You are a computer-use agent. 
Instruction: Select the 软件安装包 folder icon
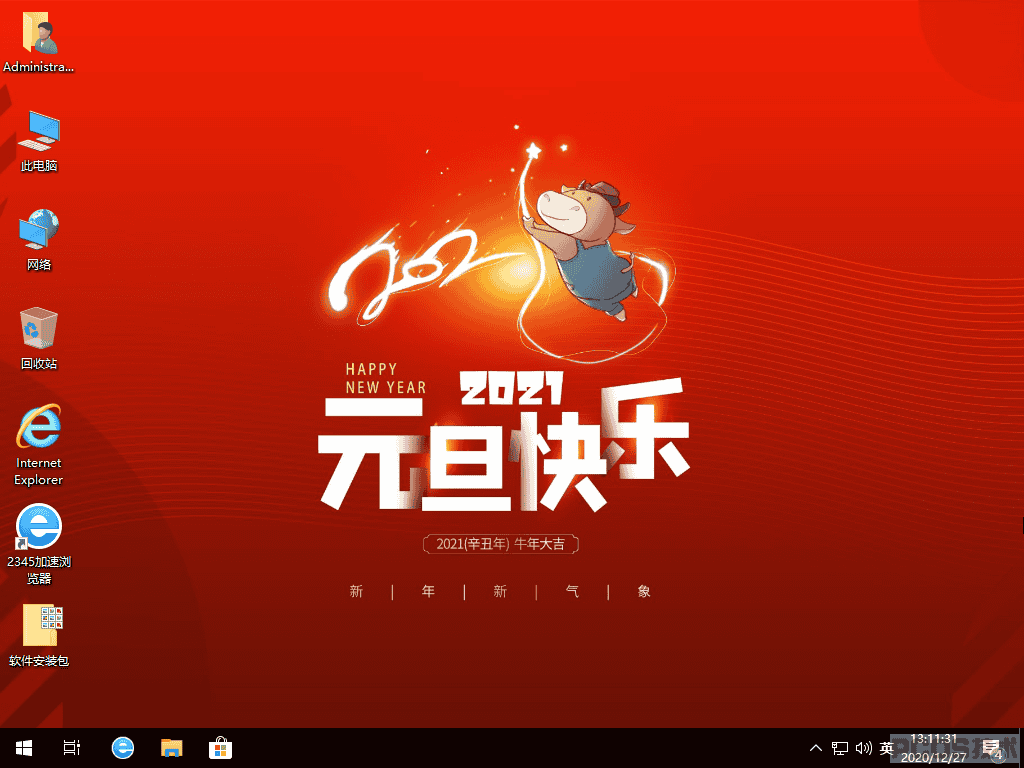(39, 635)
